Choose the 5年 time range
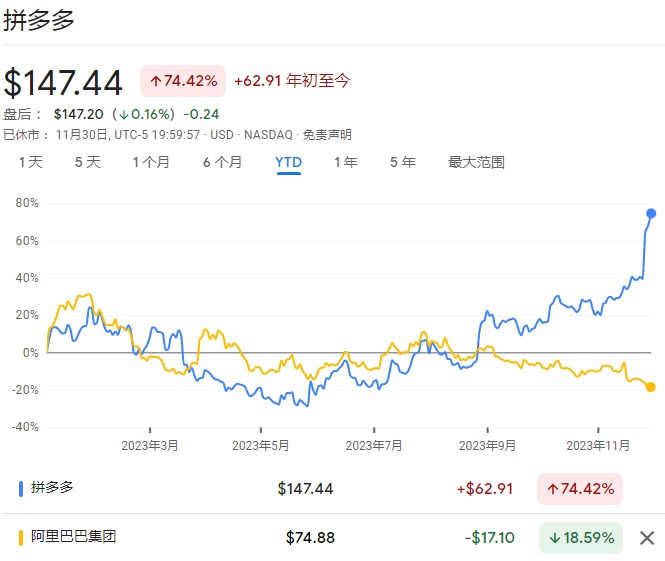665x561 pixels. click(403, 162)
